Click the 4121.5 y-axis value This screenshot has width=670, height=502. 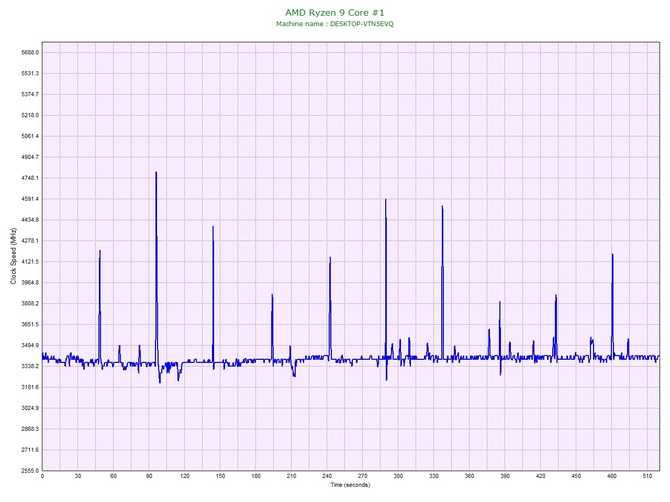point(30,262)
